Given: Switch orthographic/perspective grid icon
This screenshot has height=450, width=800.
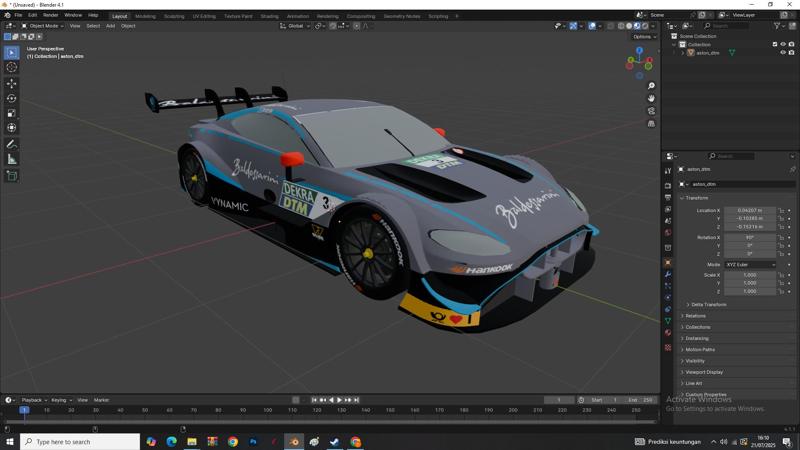Looking at the screenshot, I should pos(651,123).
